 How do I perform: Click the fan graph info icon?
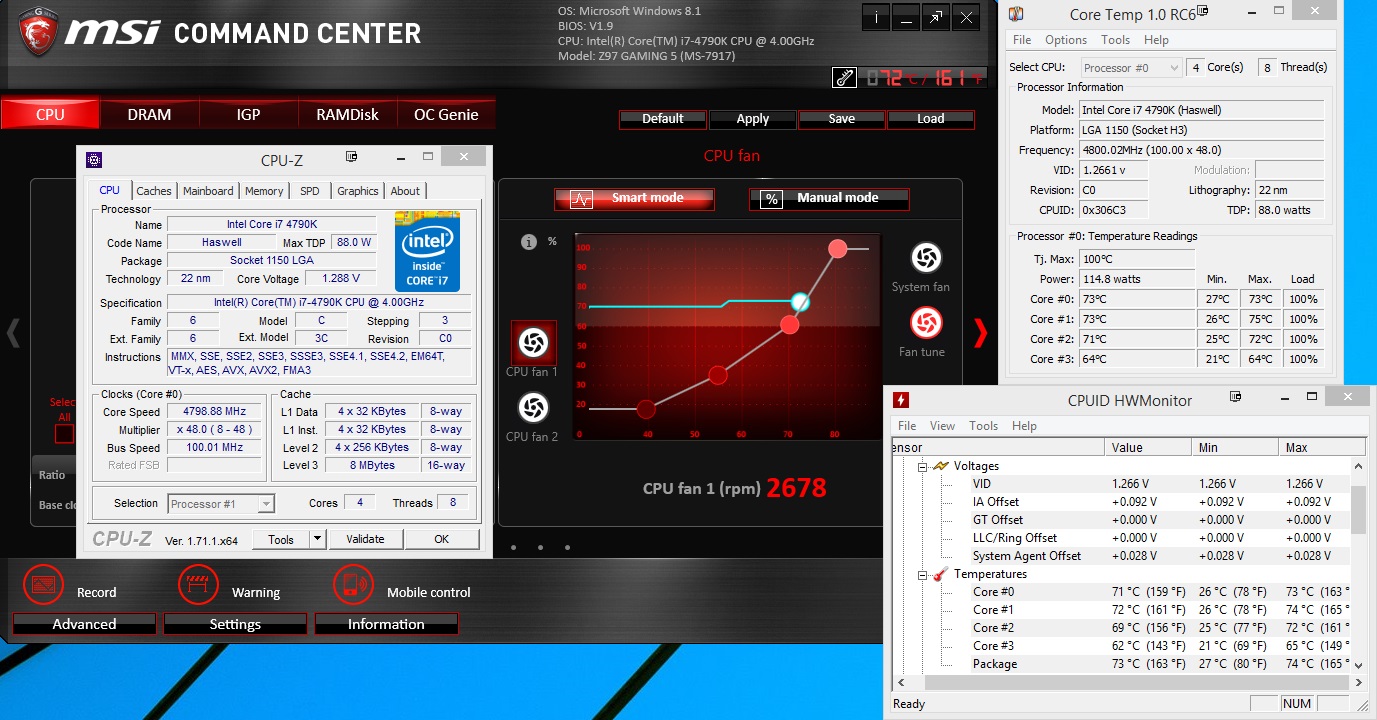coord(528,242)
